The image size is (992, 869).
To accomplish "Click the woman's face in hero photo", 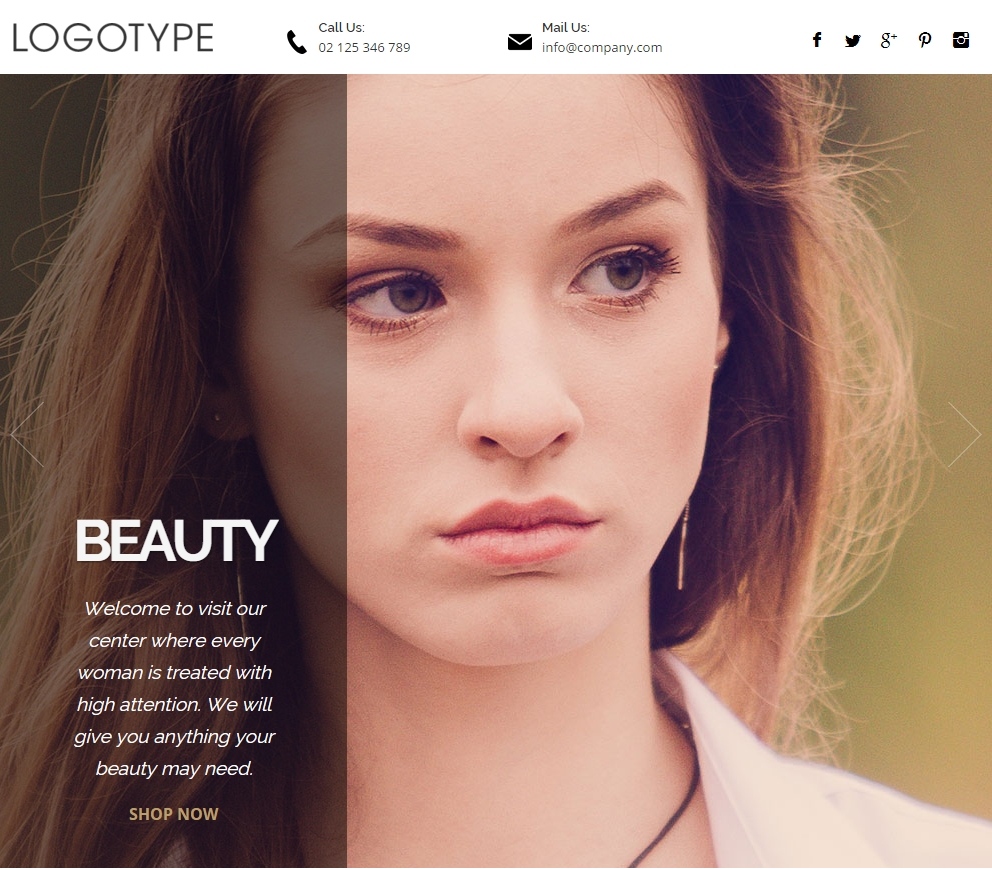I will (520, 400).
